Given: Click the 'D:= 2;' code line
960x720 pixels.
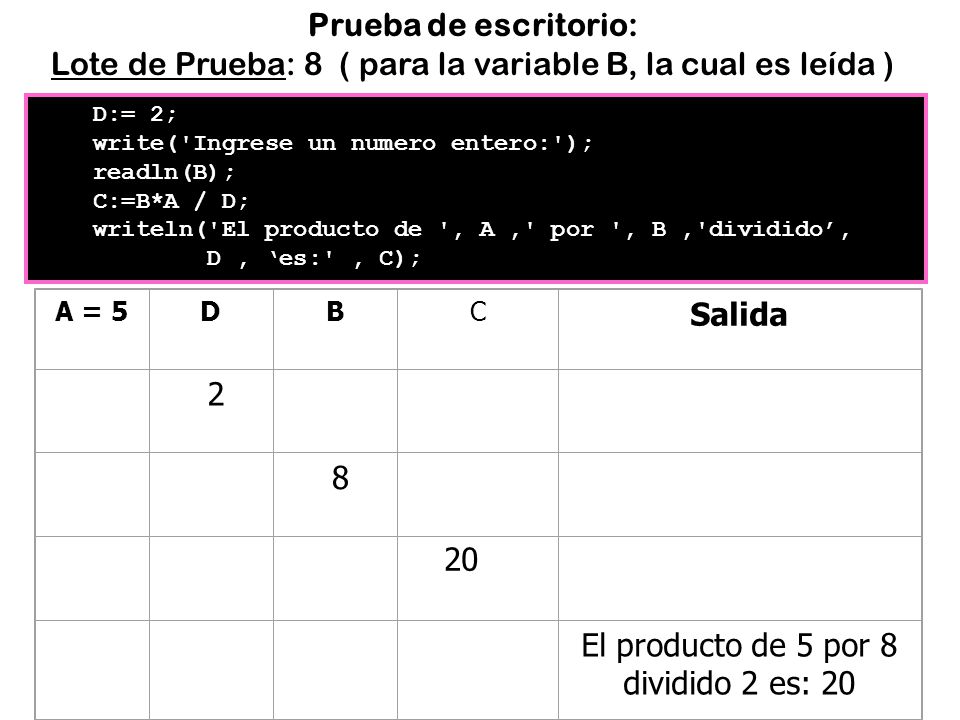Looking at the screenshot, I should tap(134, 114).
